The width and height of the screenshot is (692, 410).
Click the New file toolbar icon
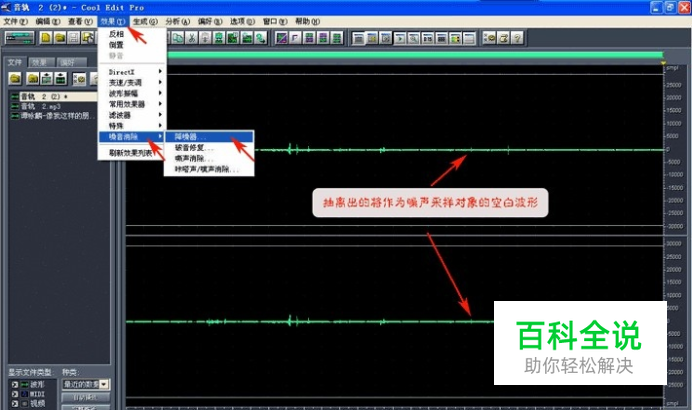(x=46, y=38)
